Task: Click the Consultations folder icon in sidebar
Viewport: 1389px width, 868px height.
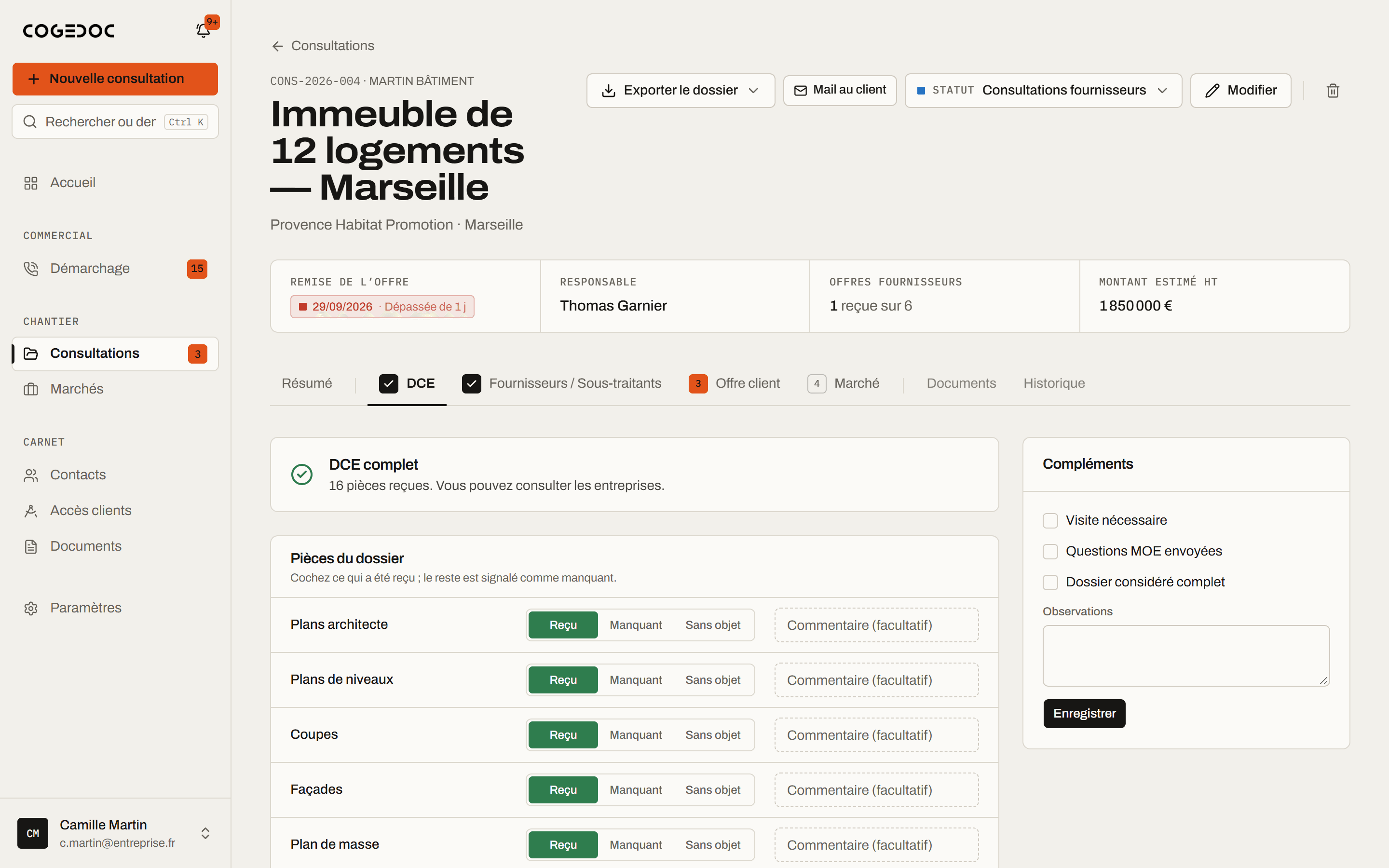Action: click(x=31, y=353)
